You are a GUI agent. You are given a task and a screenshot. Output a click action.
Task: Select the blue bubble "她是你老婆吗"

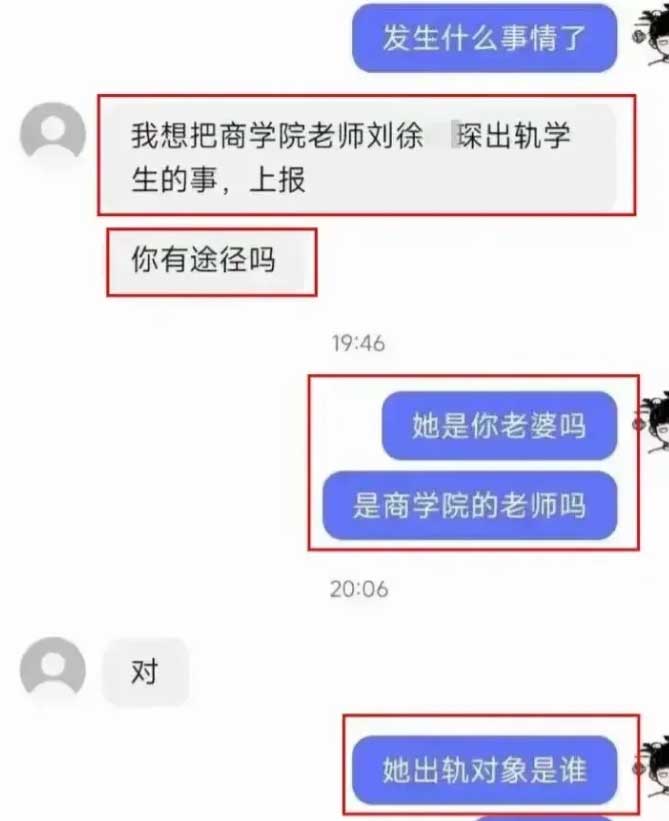click(499, 425)
